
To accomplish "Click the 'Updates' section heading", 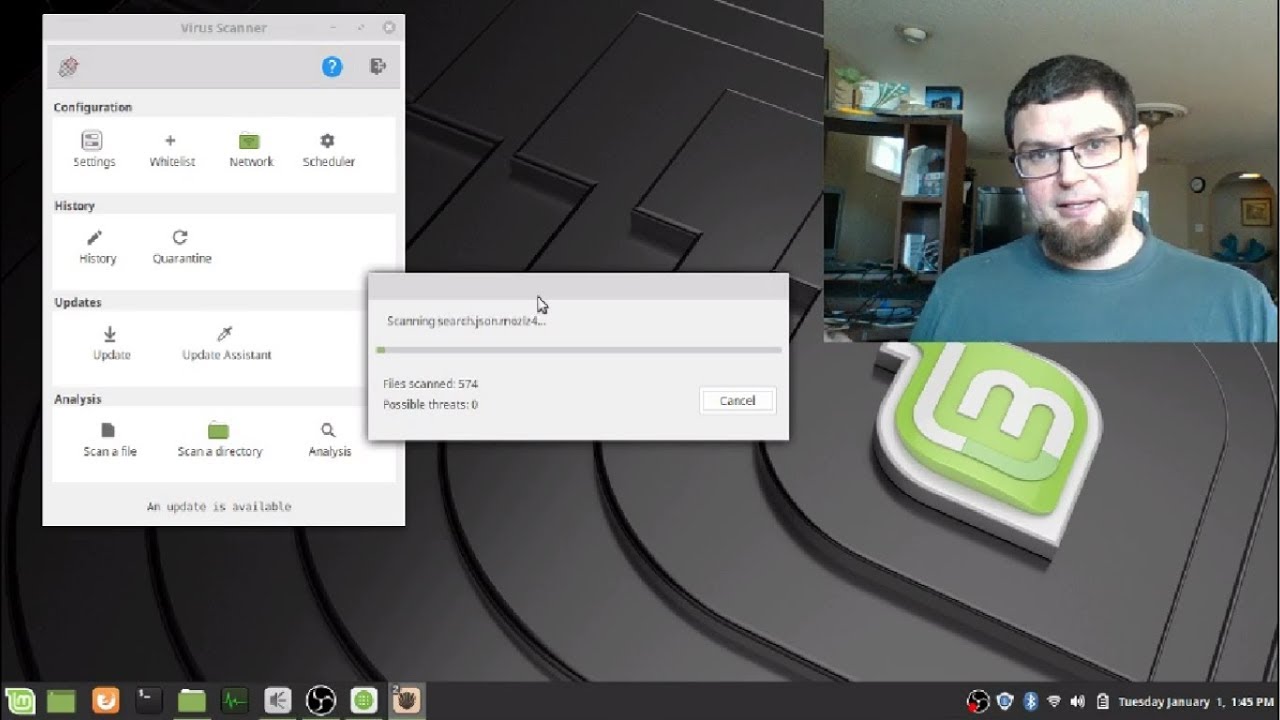I will pyautogui.click(x=77, y=302).
